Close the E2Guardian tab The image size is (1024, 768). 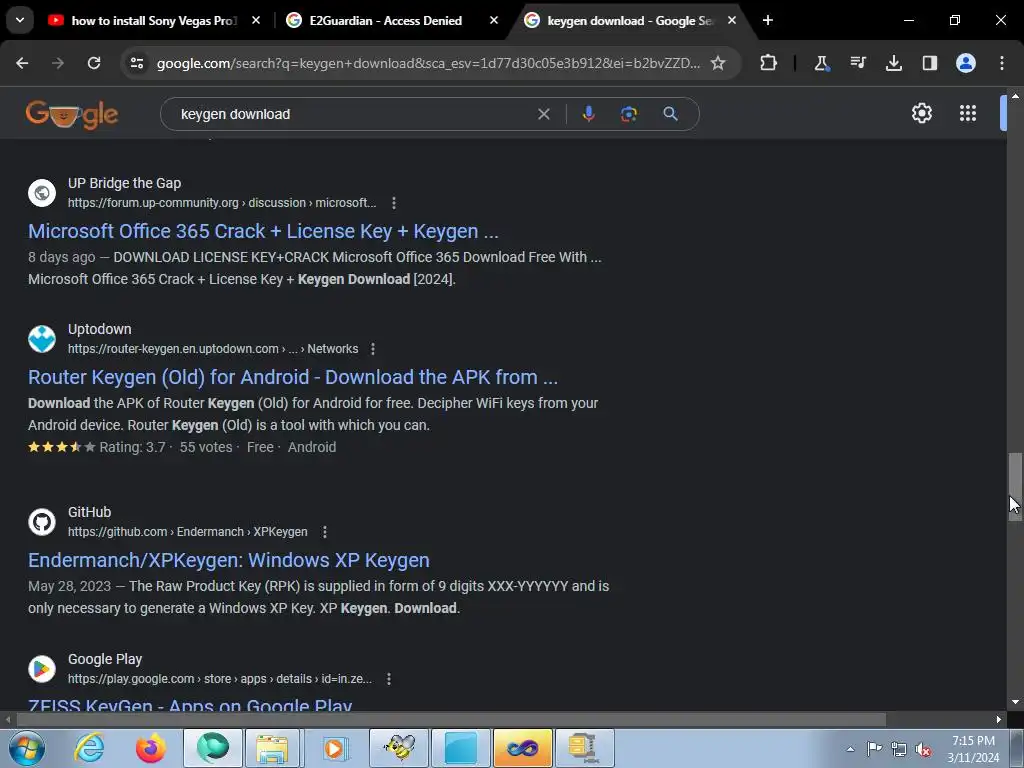pos(494,21)
